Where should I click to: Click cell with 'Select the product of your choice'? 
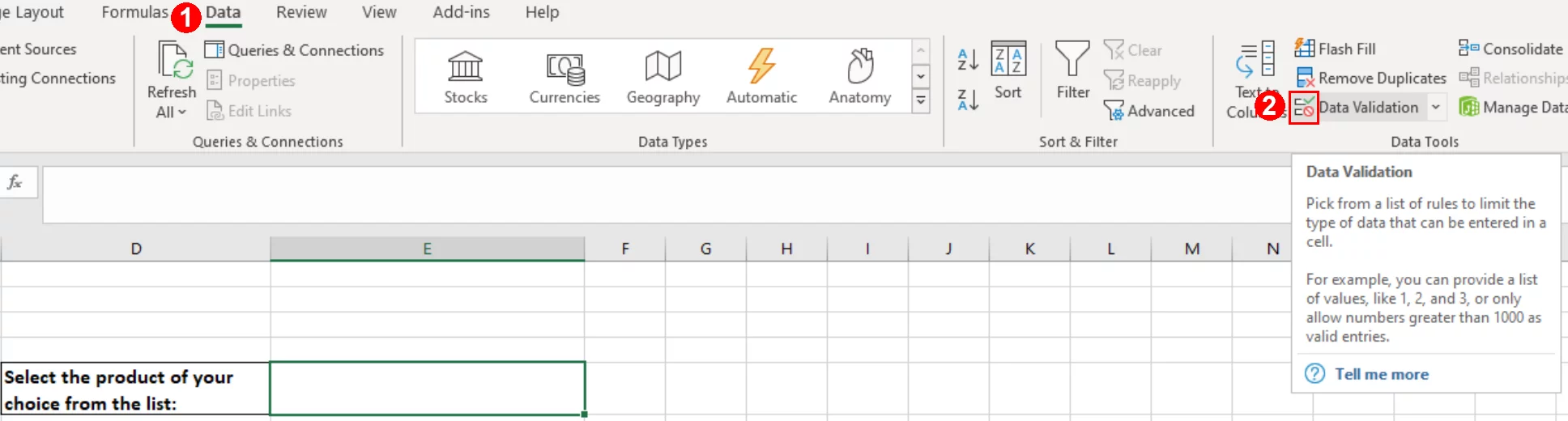point(135,389)
